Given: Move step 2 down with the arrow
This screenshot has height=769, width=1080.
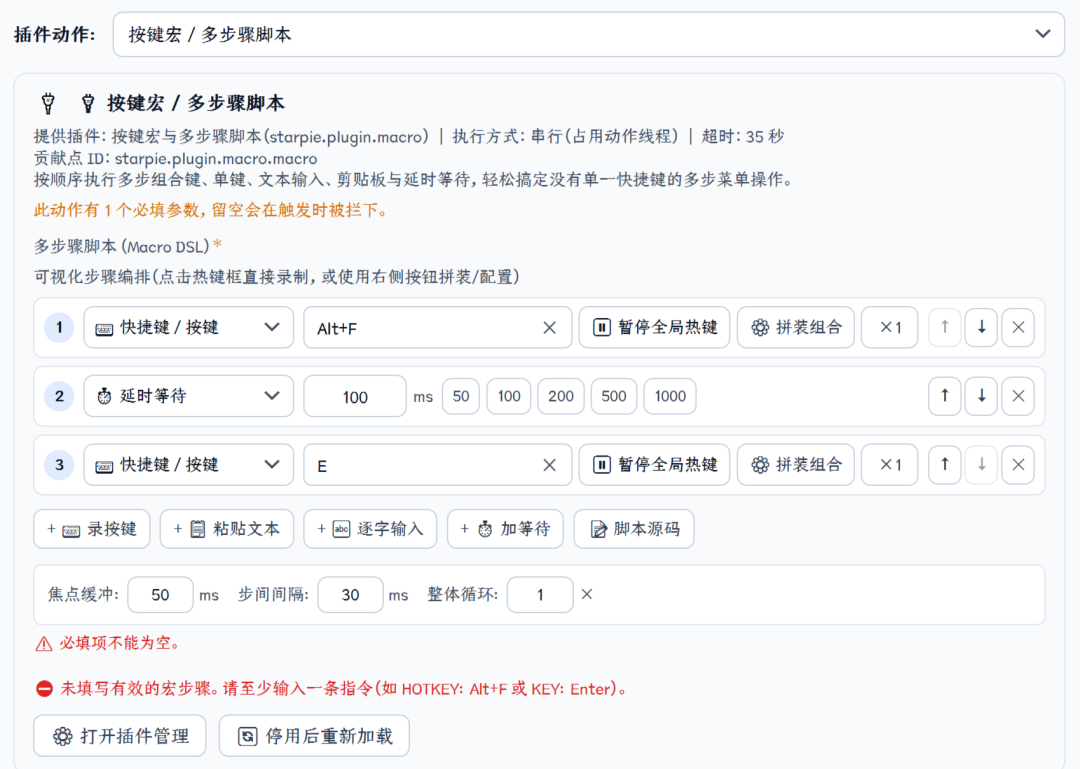Looking at the screenshot, I should coord(982,396).
